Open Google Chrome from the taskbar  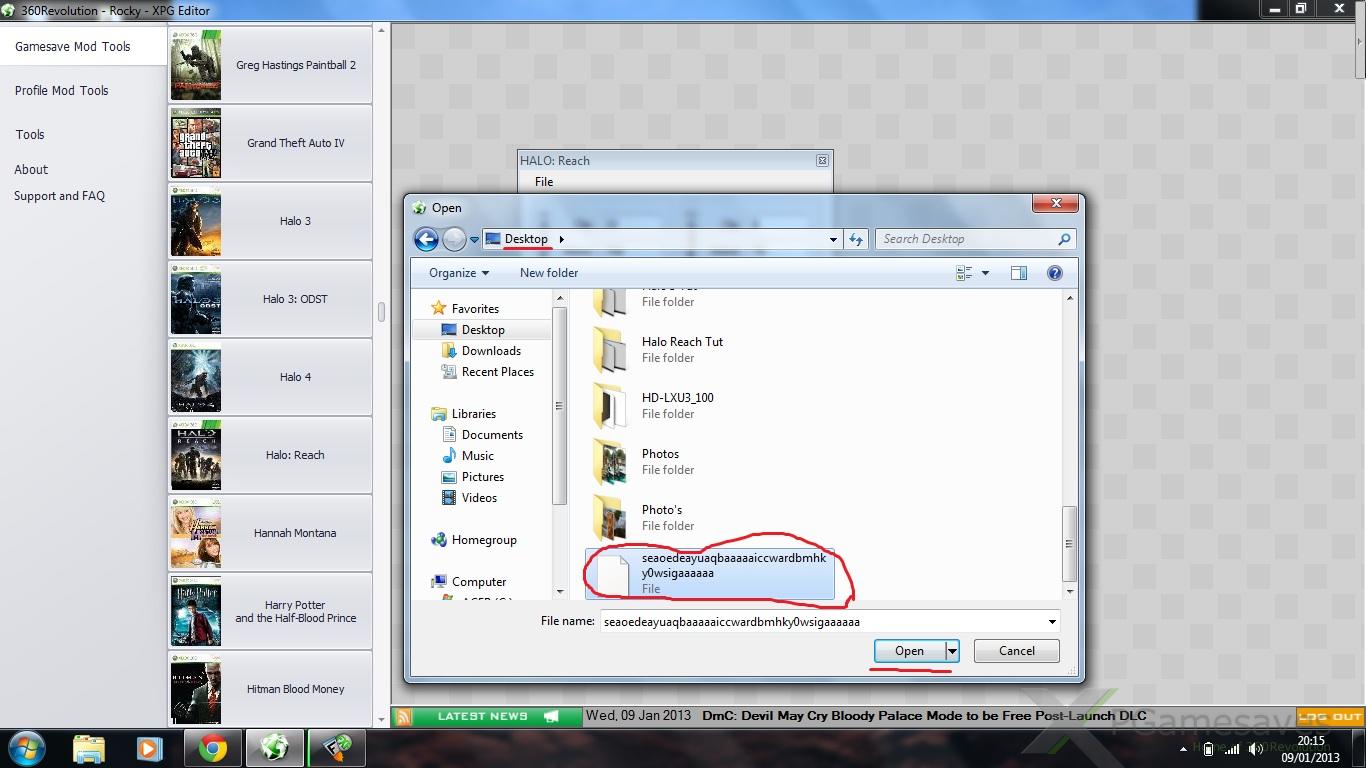pos(212,748)
